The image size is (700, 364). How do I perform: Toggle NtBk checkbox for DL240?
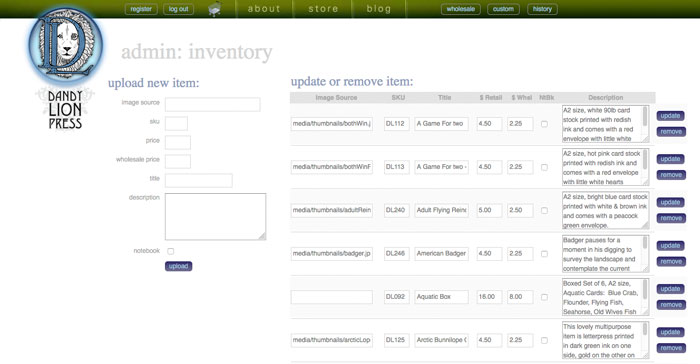click(544, 210)
